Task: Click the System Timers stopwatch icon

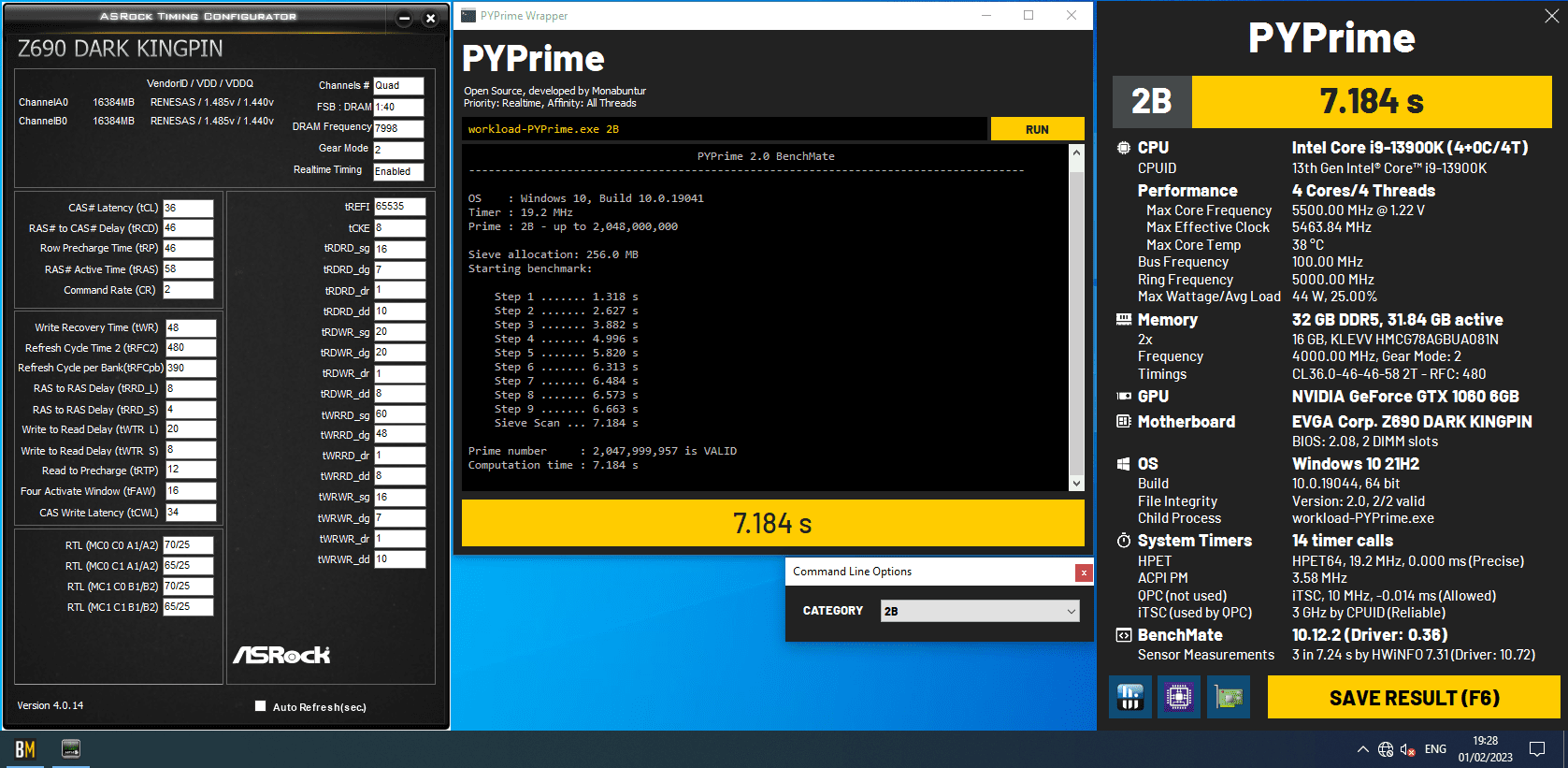Action: 1123,541
